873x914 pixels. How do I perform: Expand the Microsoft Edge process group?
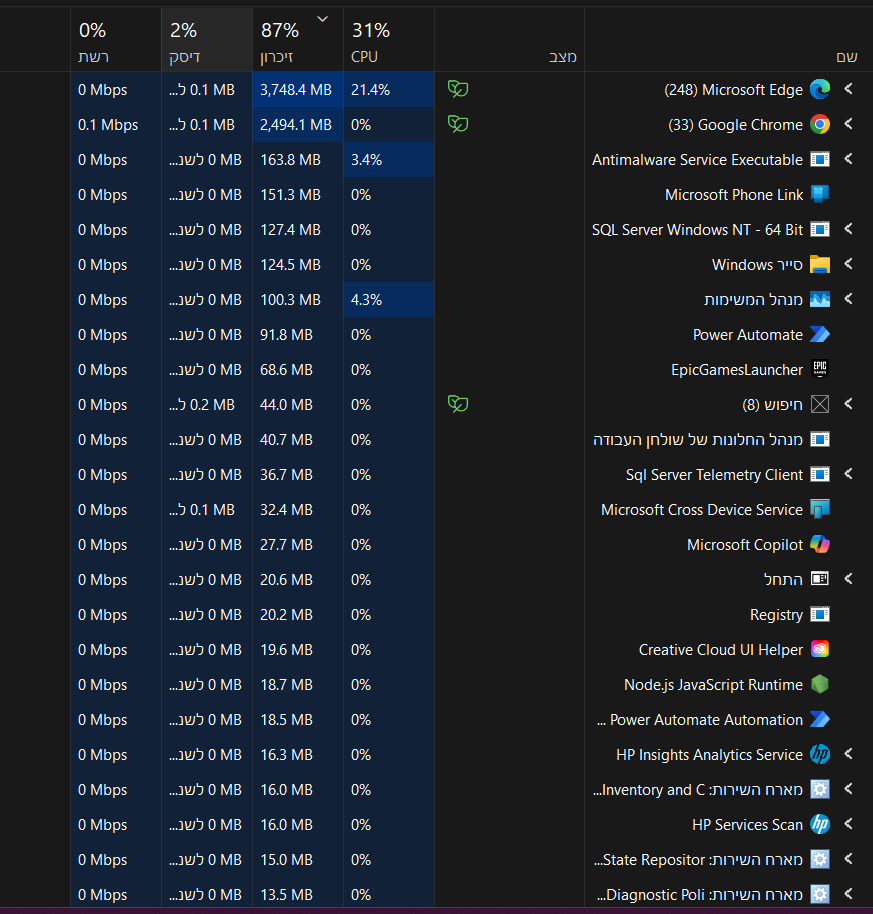click(849, 90)
